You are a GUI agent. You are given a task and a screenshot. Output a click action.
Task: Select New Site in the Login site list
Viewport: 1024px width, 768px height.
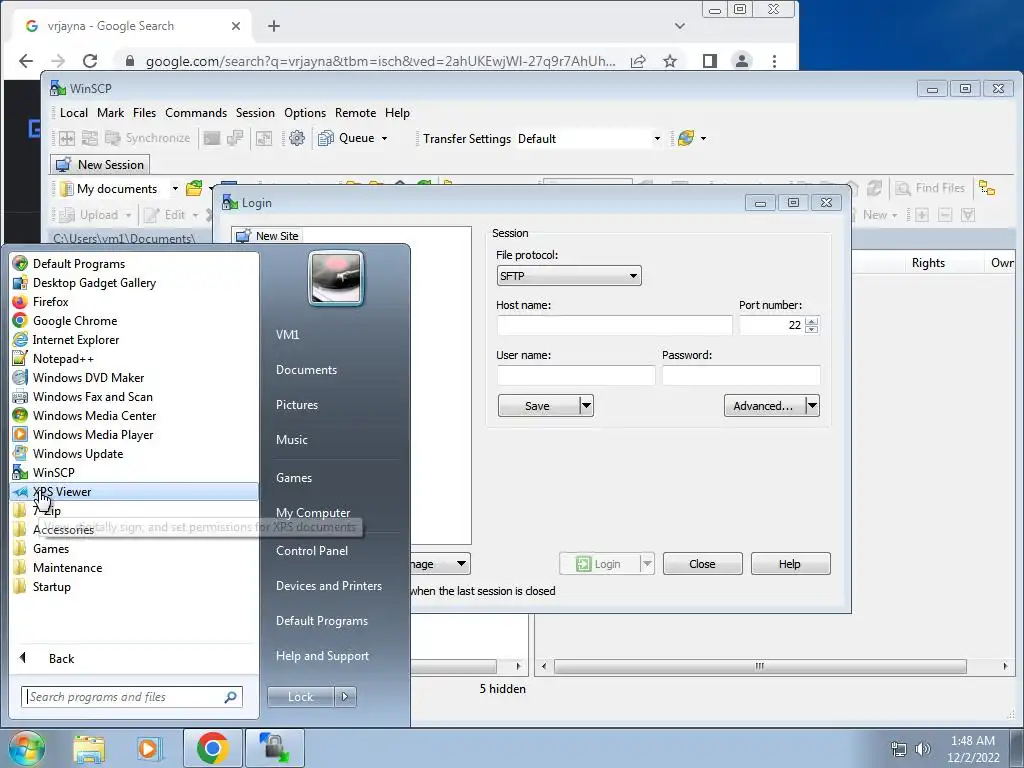click(268, 236)
